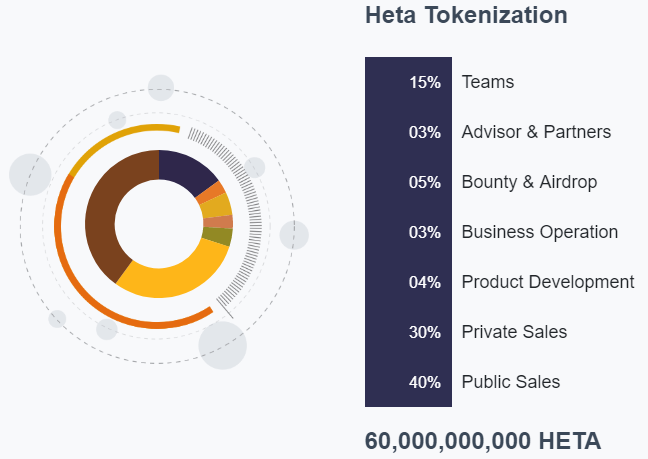This screenshot has width=648, height=459.
Task: Click the Heta Tokenization heading
Action: click(466, 16)
